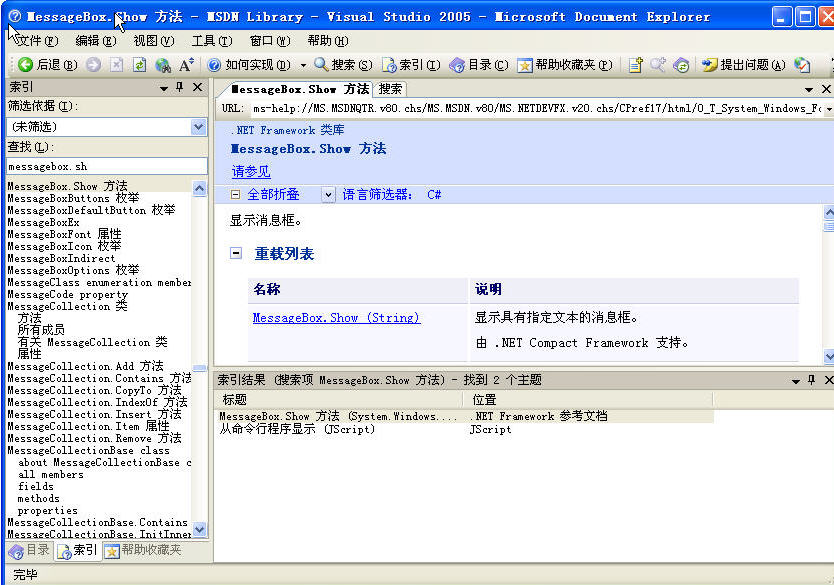The height and width of the screenshot is (585, 834).
Task: Open the 语言筛选器 language filter dropdown
Action: point(328,195)
